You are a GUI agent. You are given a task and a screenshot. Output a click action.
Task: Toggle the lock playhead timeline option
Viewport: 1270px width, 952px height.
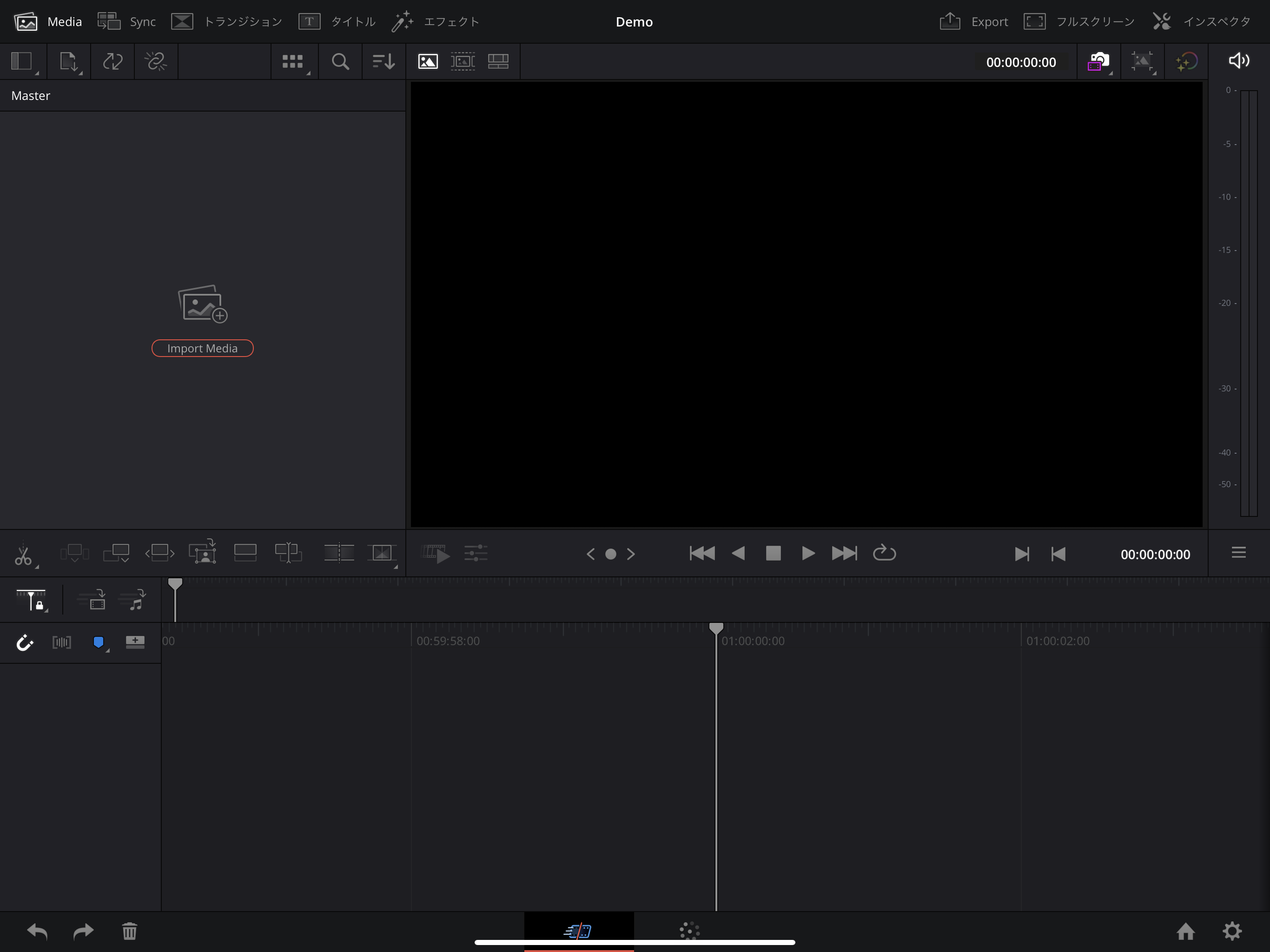(x=32, y=601)
